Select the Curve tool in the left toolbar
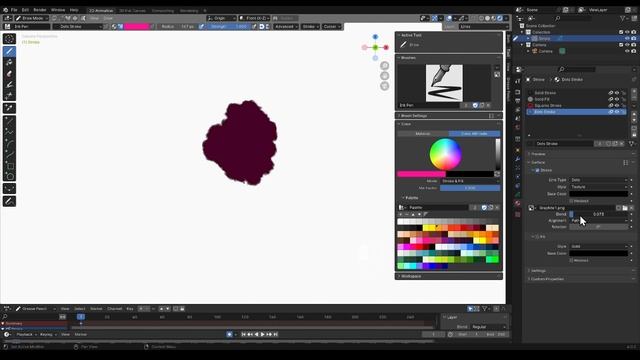640x360 pixels. (9, 155)
